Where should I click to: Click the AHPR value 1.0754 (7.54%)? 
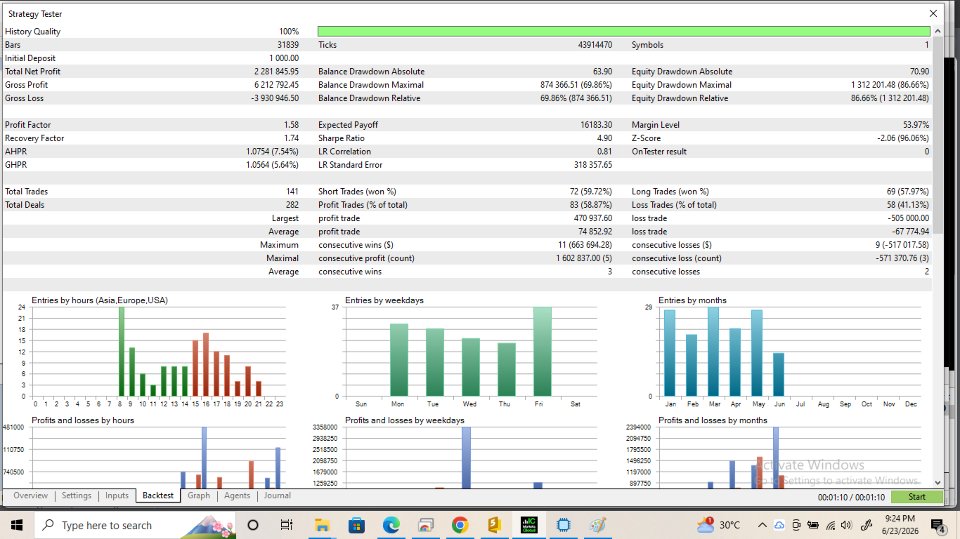point(272,152)
